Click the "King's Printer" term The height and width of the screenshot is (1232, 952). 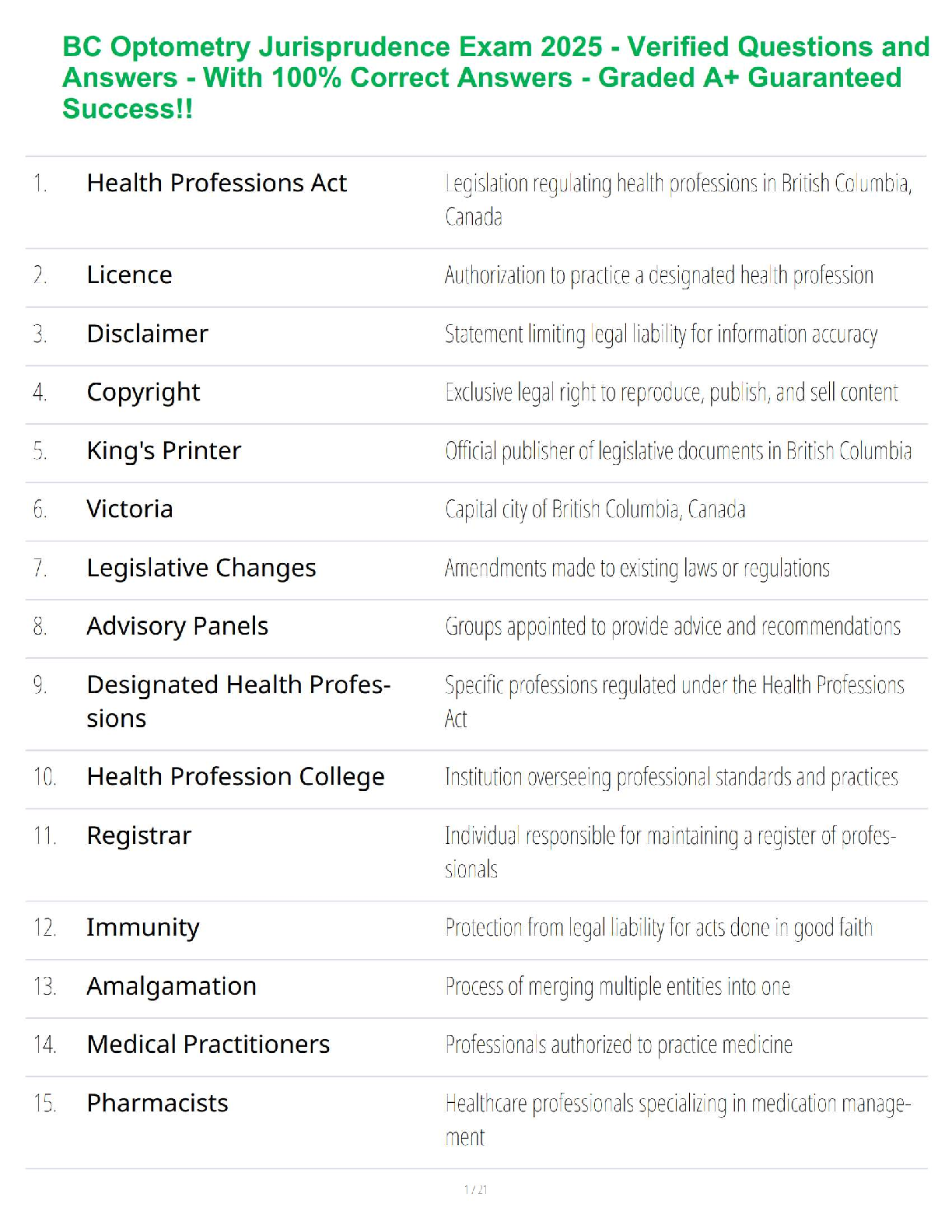(x=163, y=451)
